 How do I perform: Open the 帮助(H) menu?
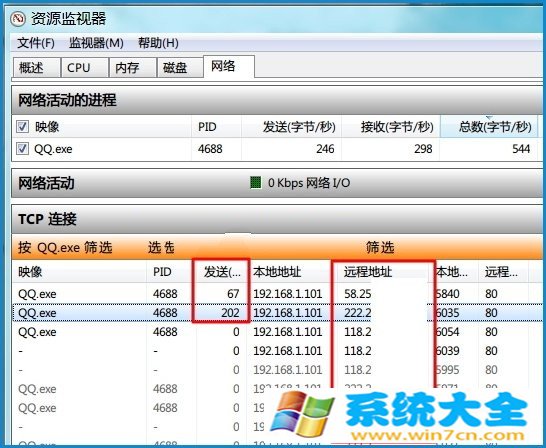[158, 44]
